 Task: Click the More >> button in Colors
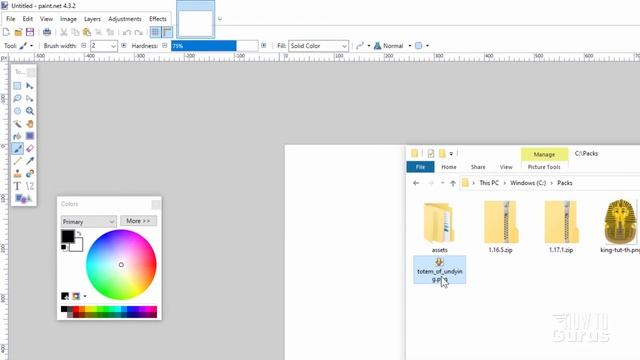(138, 221)
